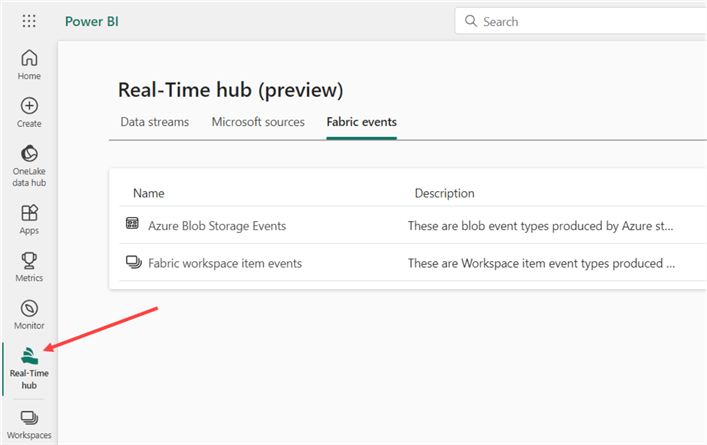Screen dimensions: 707x445
Task: Open Azure Blob Storage Events
Action: 217,225
